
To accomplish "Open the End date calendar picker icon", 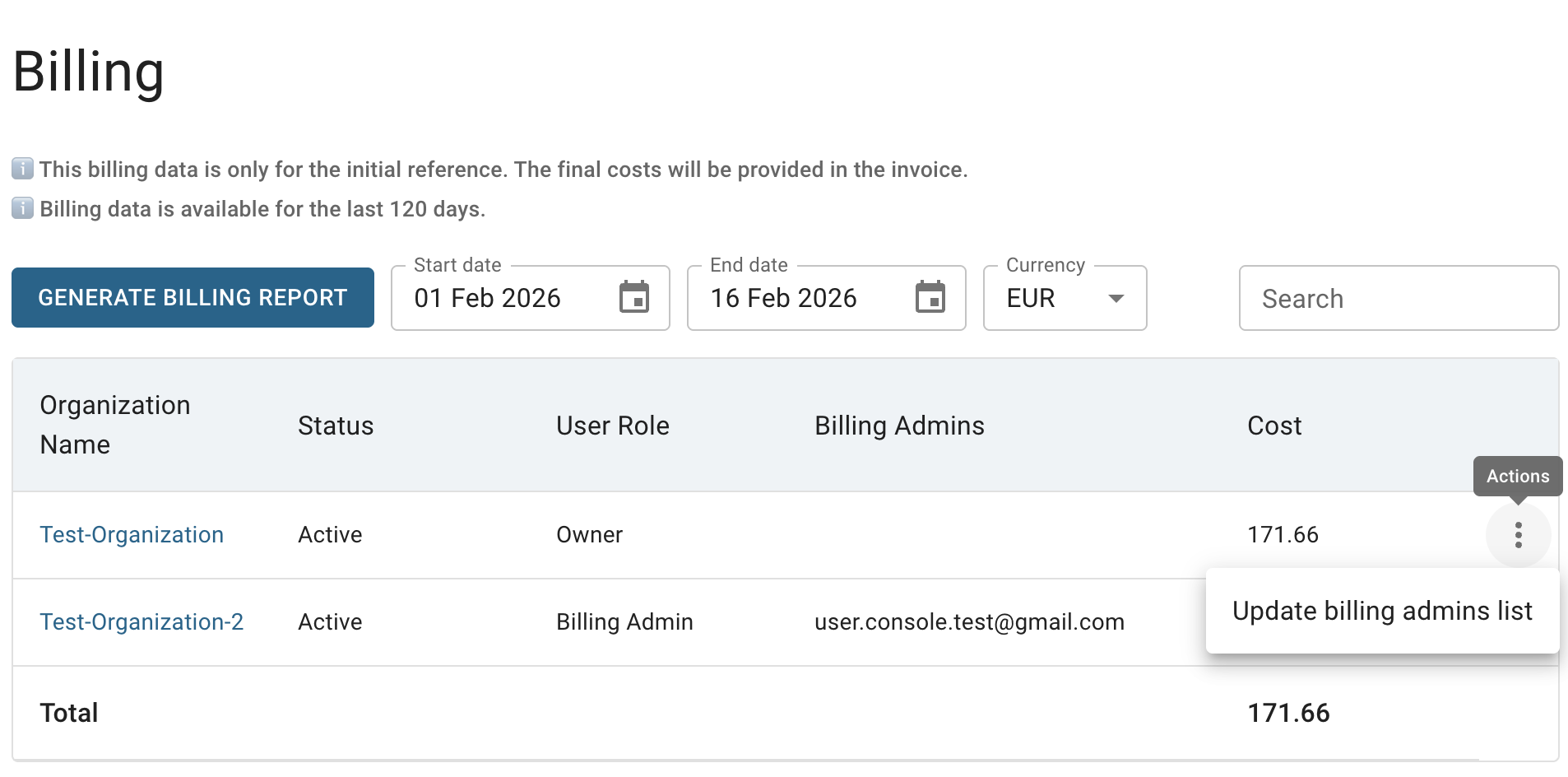I will point(930,298).
